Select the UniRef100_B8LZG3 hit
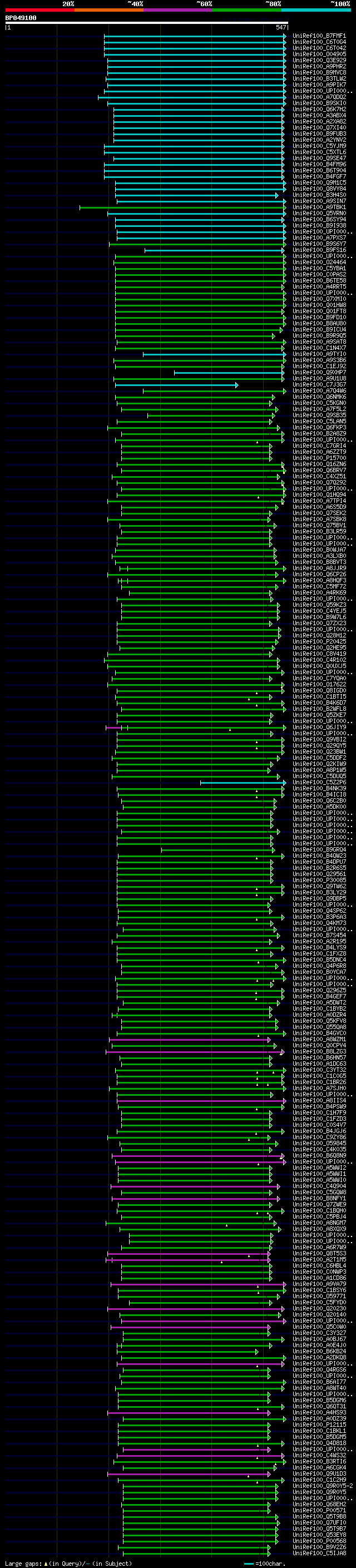This screenshot has width=356, height=1568. 319,1052
